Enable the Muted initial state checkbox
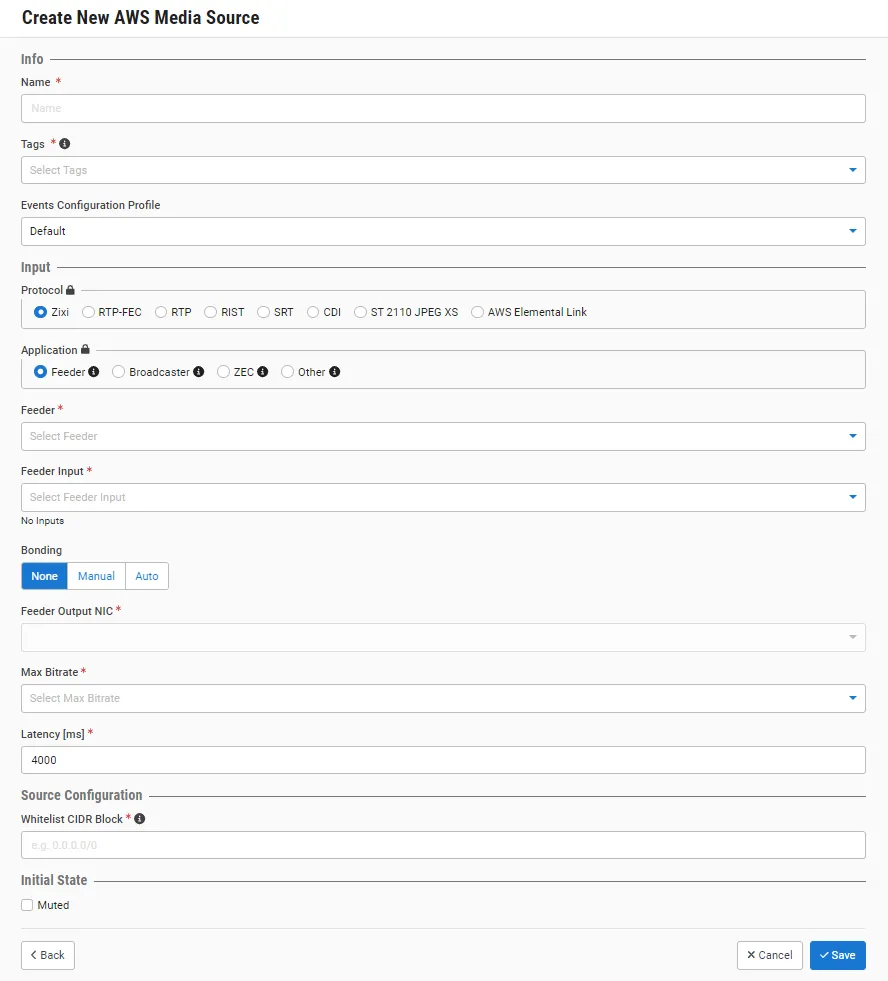 tap(27, 905)
